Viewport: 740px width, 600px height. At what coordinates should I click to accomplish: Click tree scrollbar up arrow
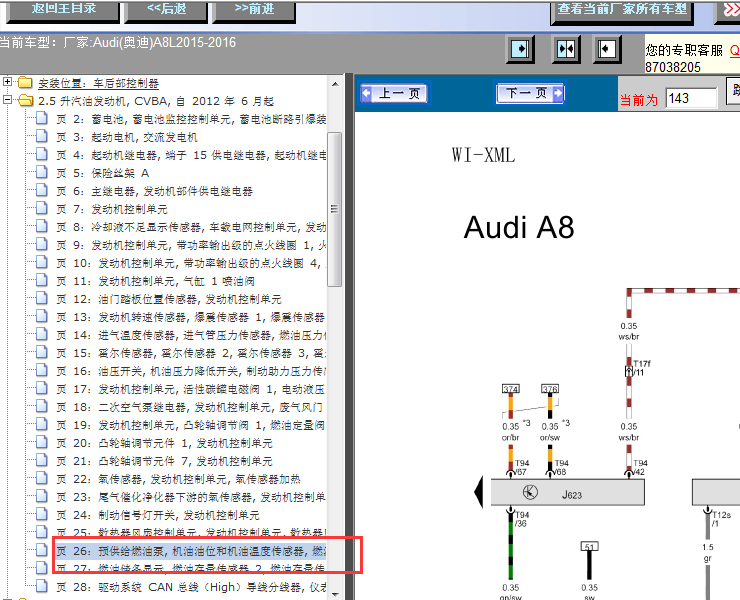pyautogui.click(x=335, y=84)
